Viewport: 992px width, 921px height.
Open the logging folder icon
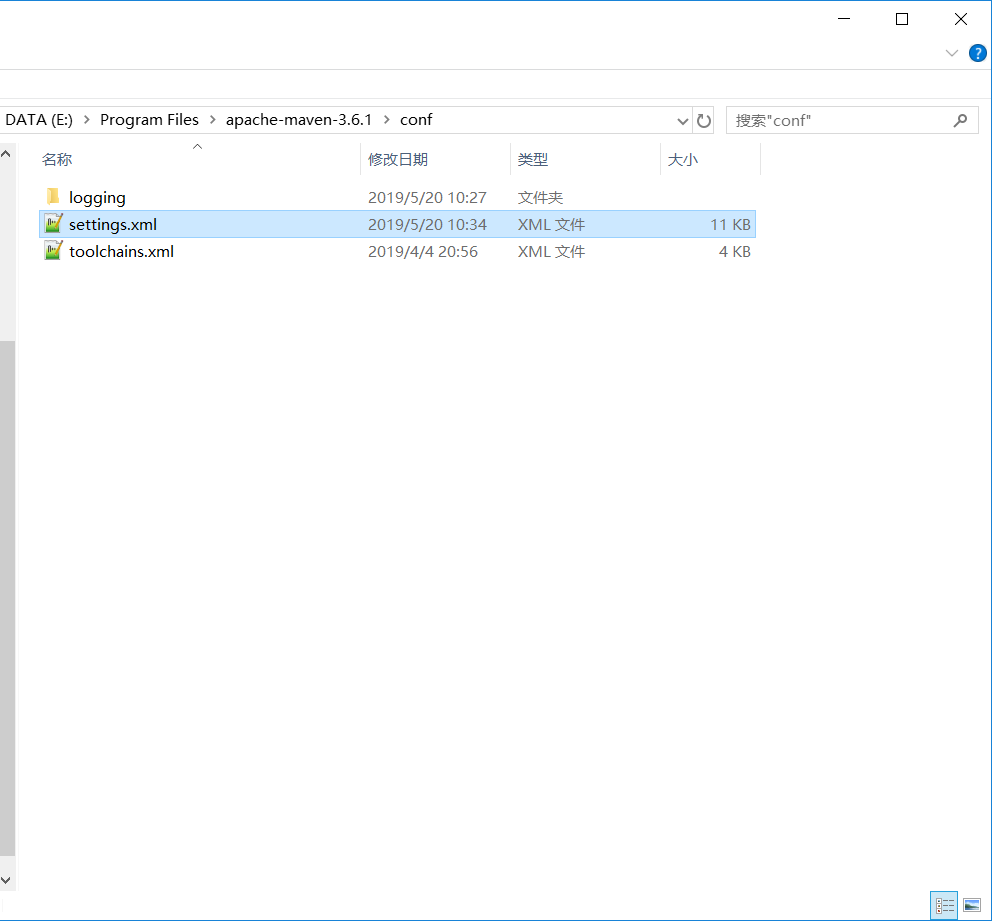(53, 197)
